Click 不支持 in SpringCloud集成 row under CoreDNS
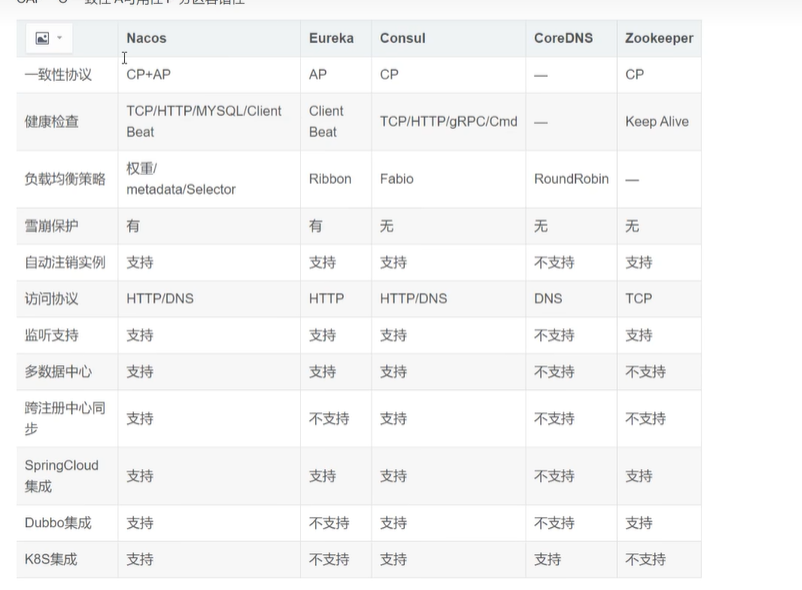This screenshot has width=802, height=590. 554,476
